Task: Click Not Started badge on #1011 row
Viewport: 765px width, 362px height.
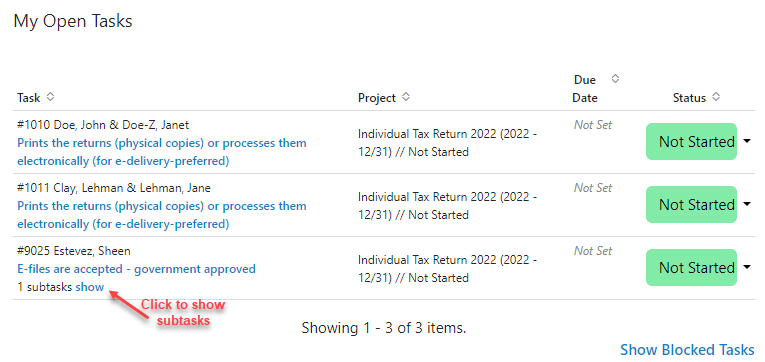Action: [x=691, y=204]
